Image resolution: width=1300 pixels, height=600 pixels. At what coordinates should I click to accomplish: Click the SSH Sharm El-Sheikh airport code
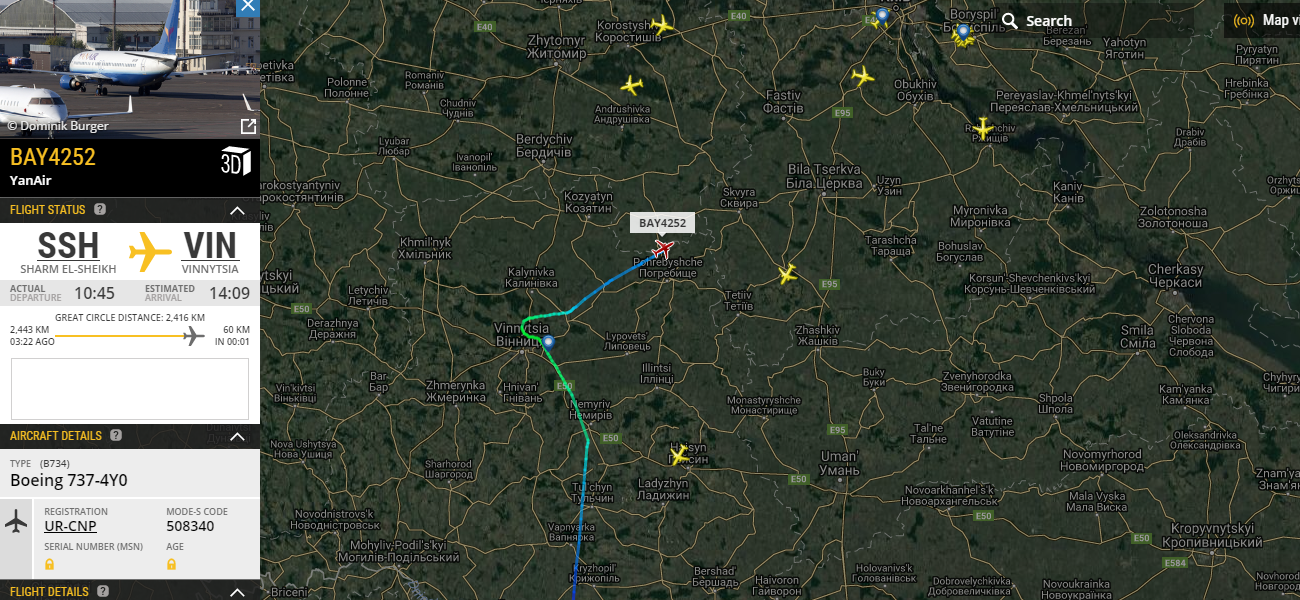click(x=68, y=246)
